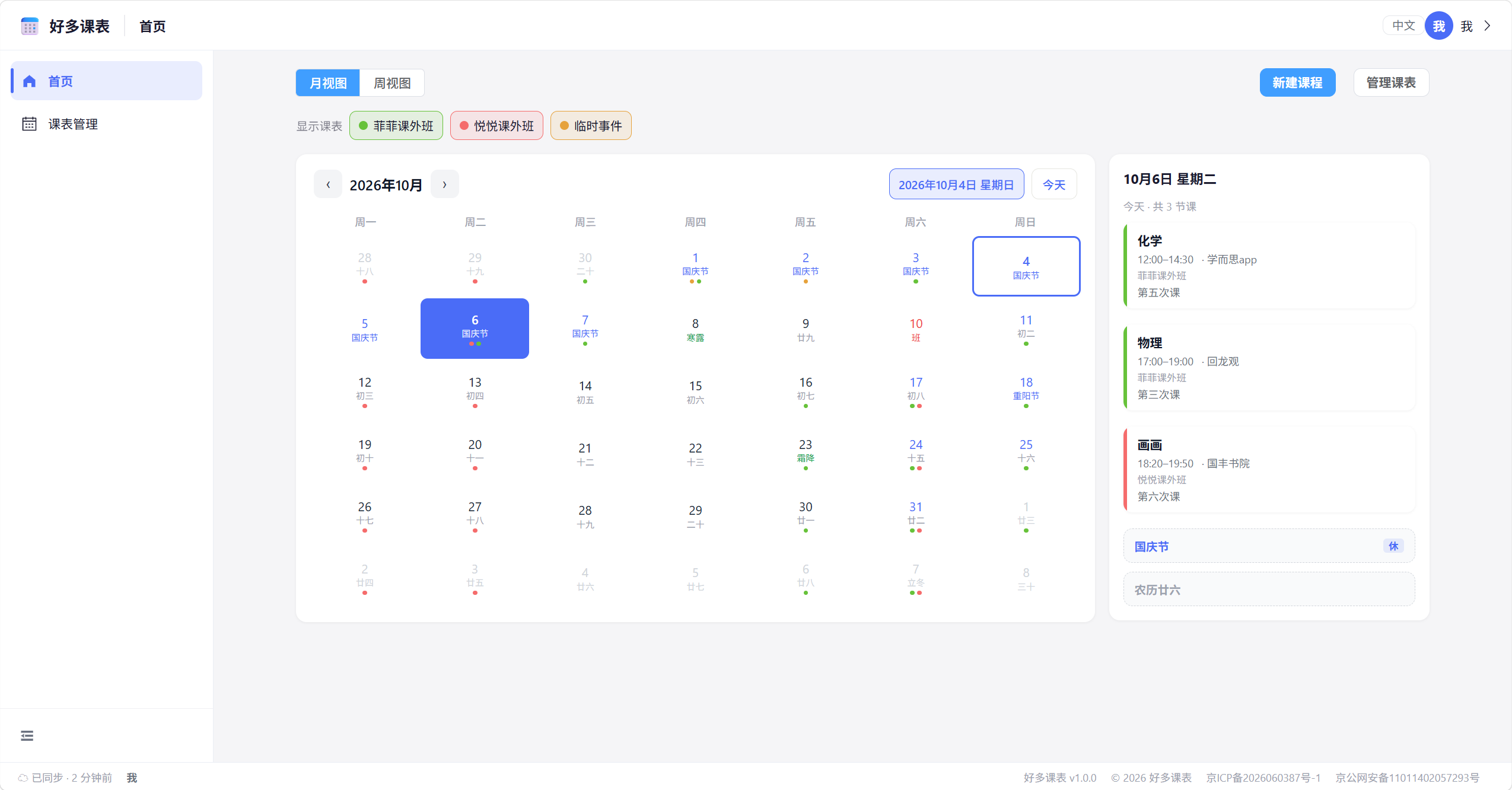Open the 画画 course card

pos(1269,470)
